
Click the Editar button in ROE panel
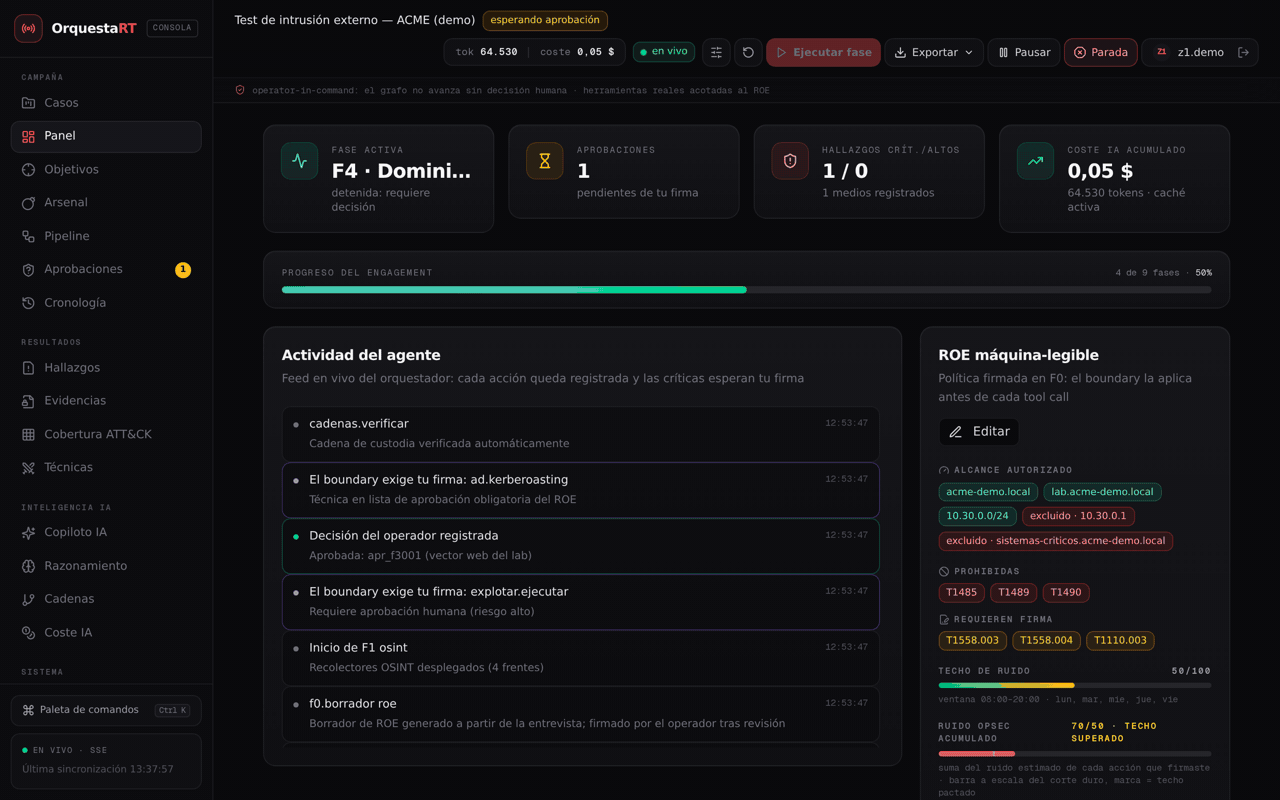[979, 431]
